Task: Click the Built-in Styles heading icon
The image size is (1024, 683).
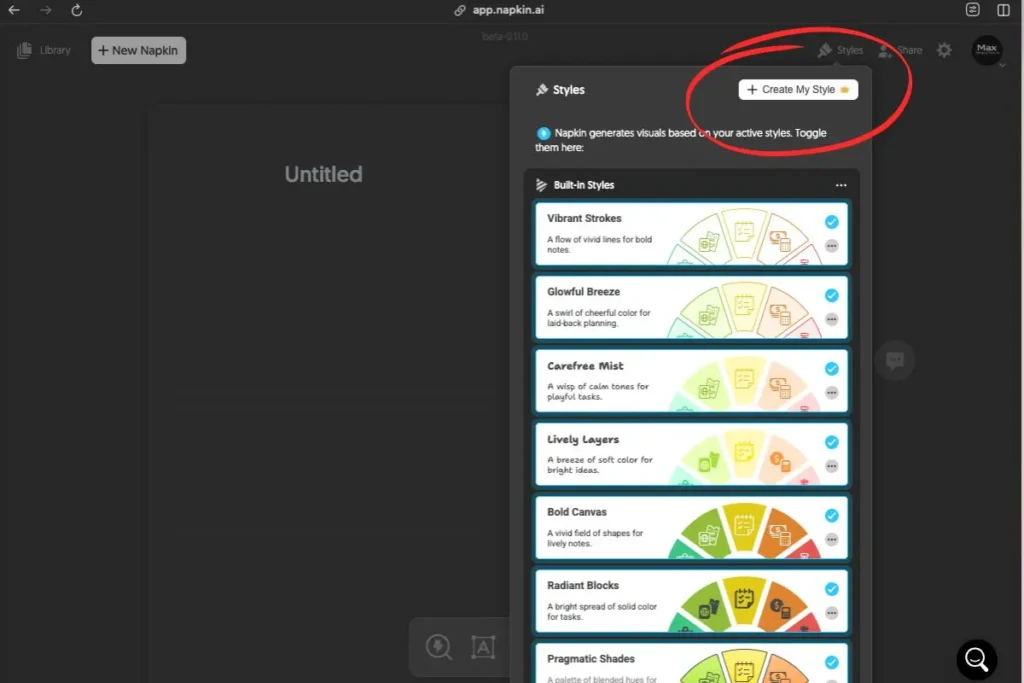Action: [541, 185]
